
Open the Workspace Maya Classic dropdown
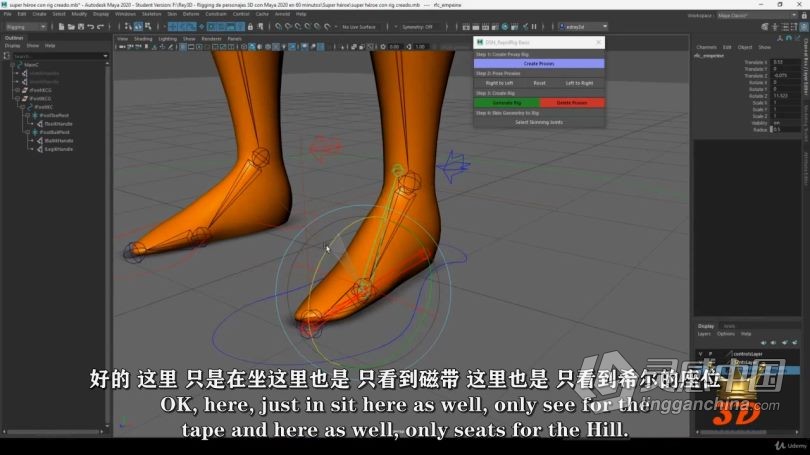(772, 14)
